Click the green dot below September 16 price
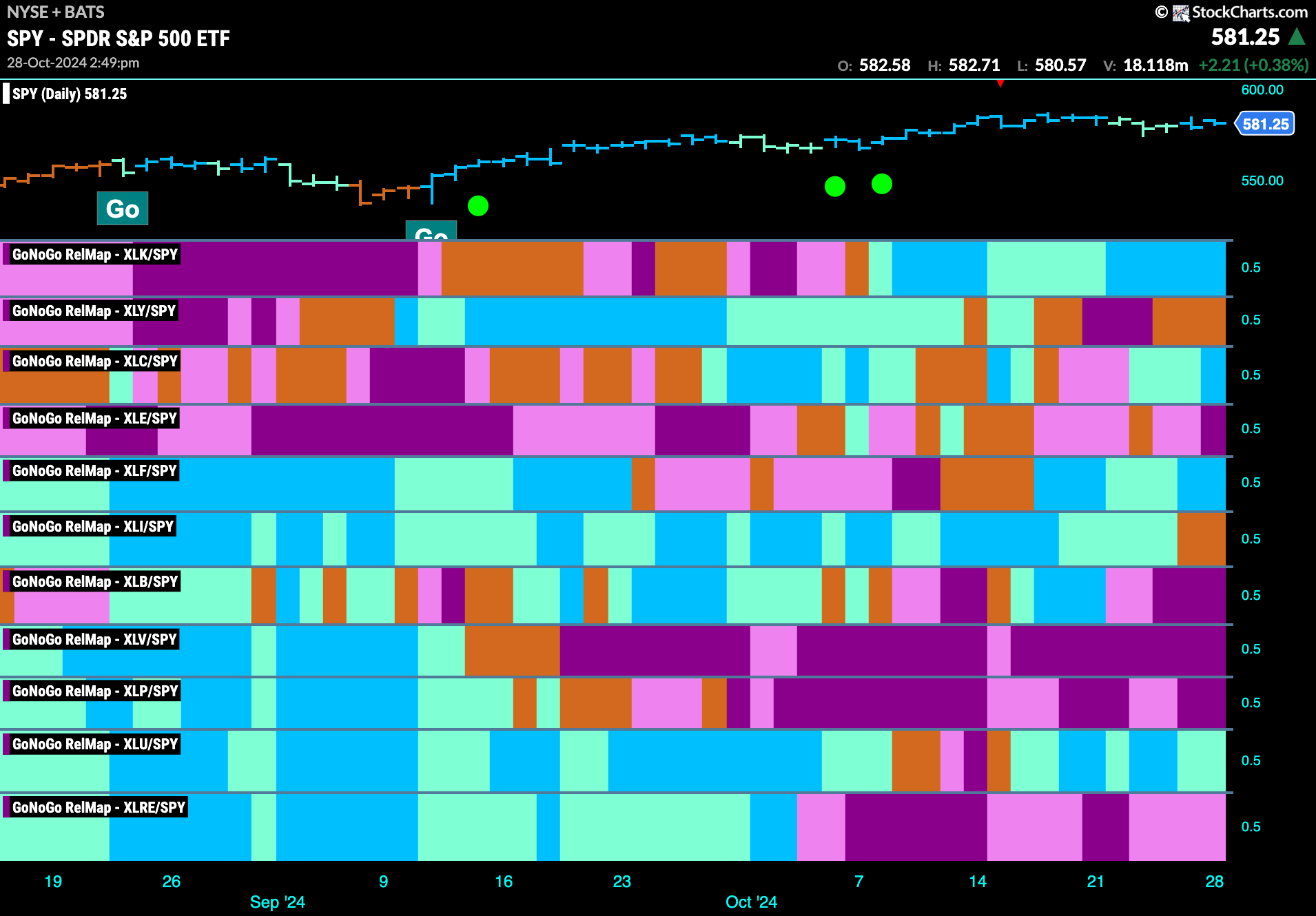The width and height of the screenshot is (1316, 916). point(478,205)
